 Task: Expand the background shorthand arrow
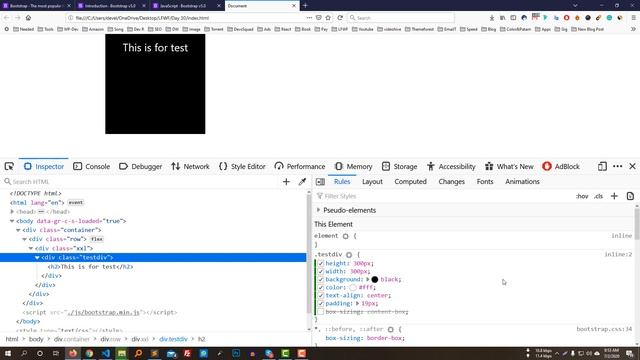pos(367,280)
